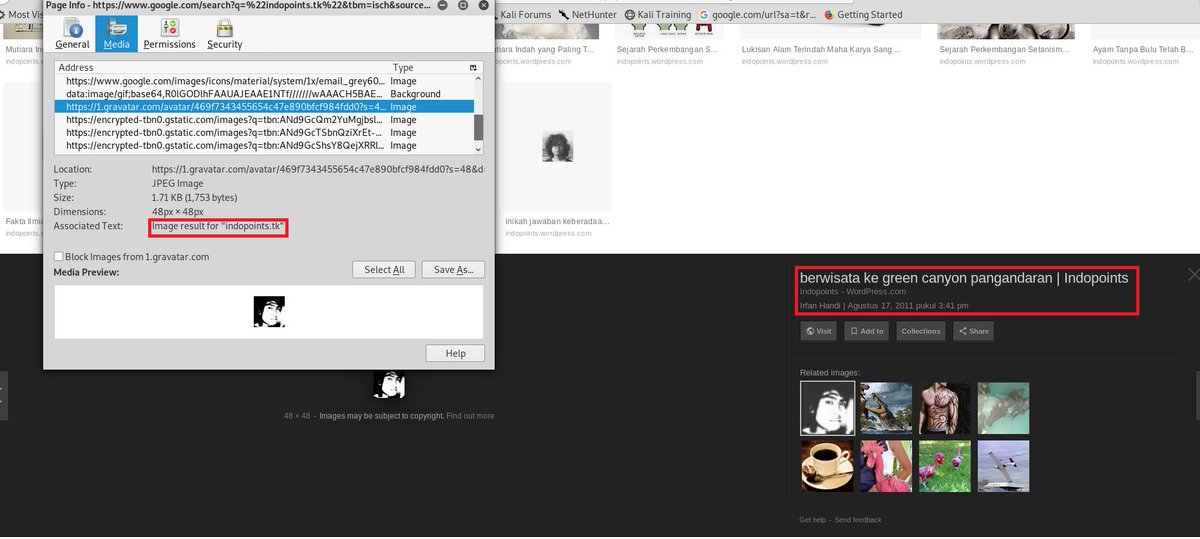This screenshot has height=539, width=1200.
Task: Open the Kali Forums bookmark
Action: point(523,15)
